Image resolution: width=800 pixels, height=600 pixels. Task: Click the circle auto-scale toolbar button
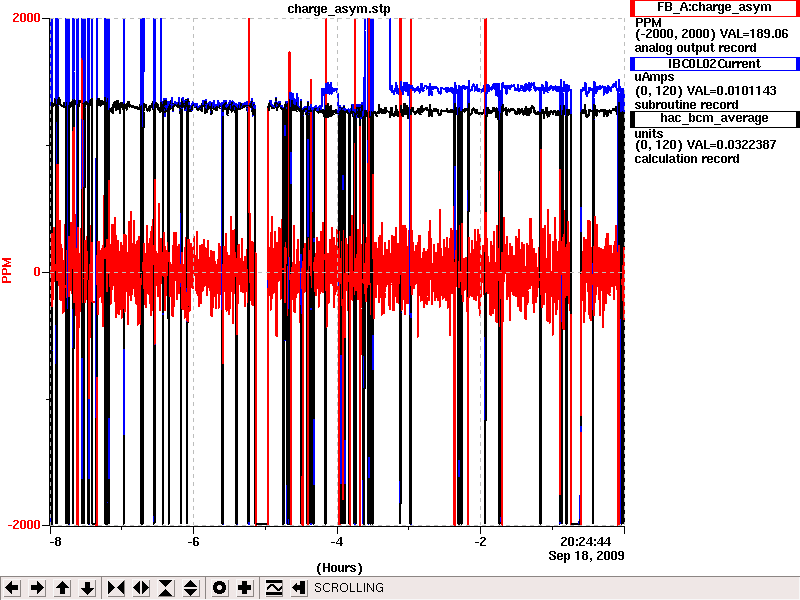(x=219, y=588)
